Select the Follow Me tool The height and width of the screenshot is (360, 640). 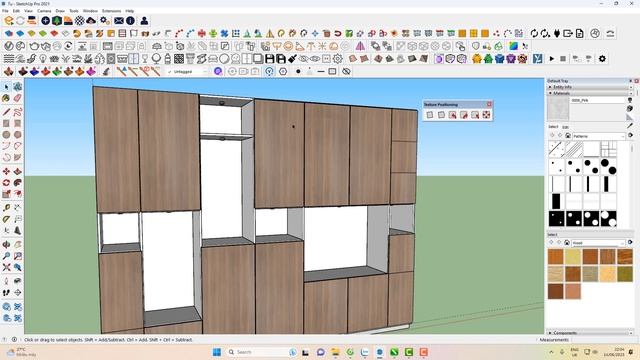click(18, 183)
